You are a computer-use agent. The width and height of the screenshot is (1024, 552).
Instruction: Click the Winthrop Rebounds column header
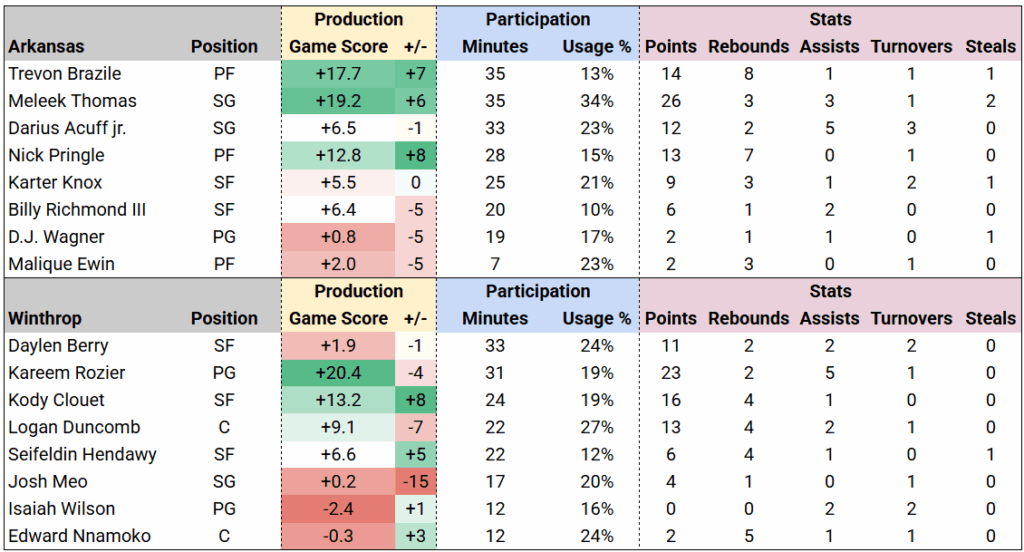[x=748, y=318]
